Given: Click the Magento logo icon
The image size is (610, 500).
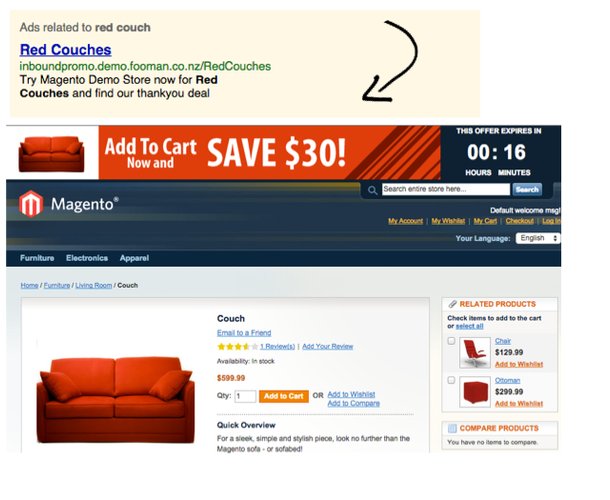Looking at the screenshot, I should point(31,204).
